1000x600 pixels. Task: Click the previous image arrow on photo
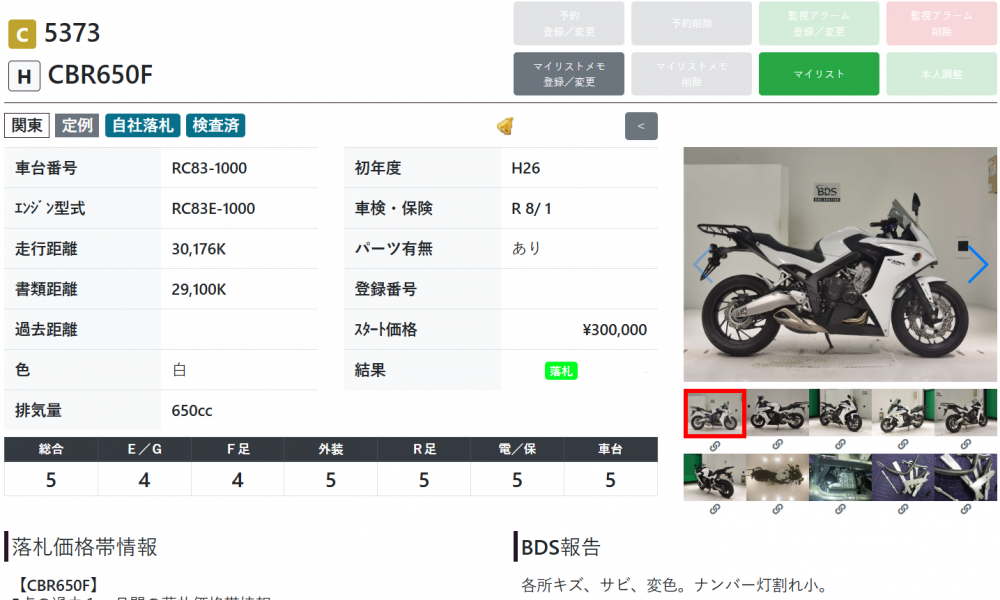point(703,263)
